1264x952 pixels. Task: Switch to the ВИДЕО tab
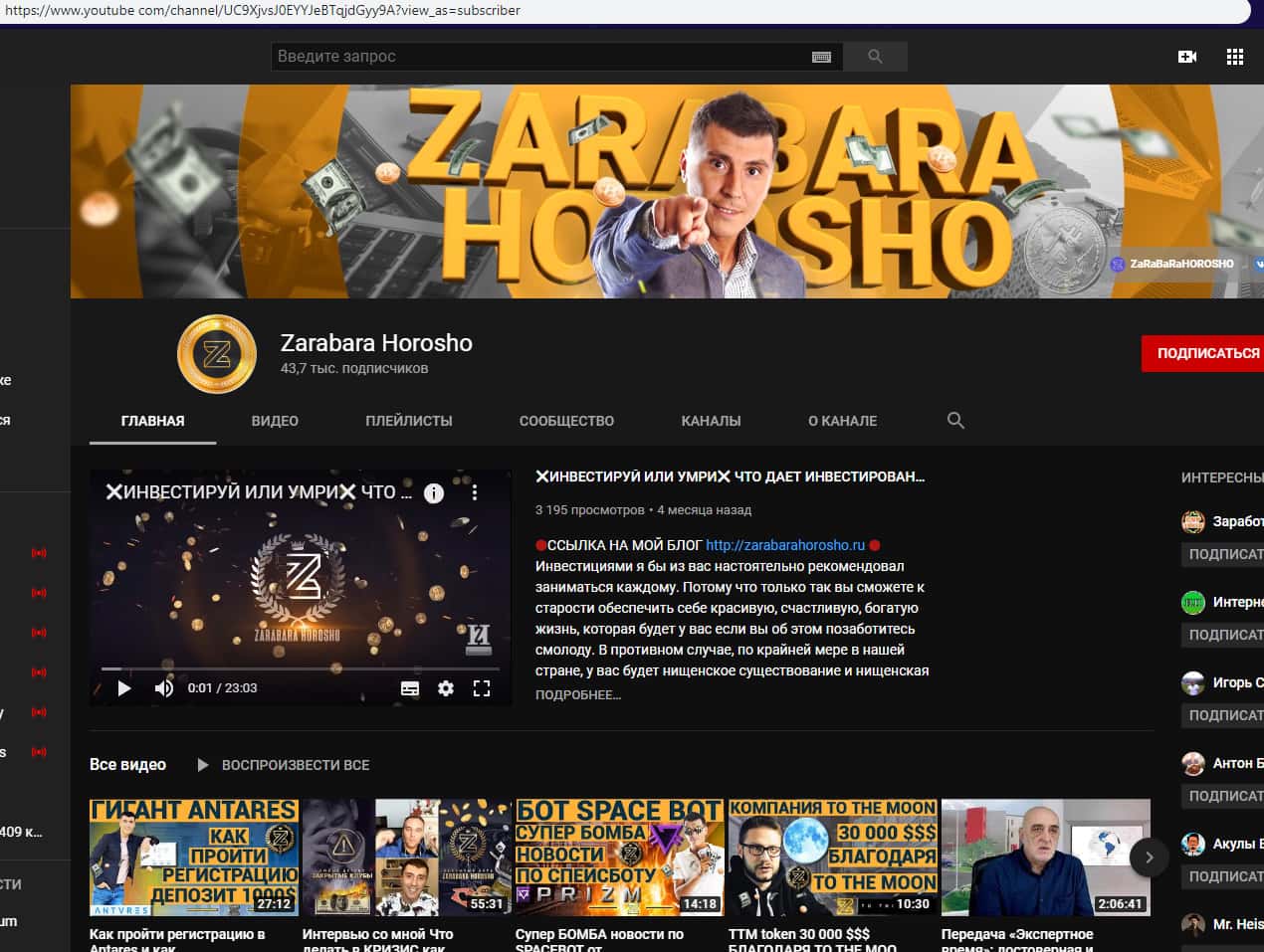tap(275, 421)
